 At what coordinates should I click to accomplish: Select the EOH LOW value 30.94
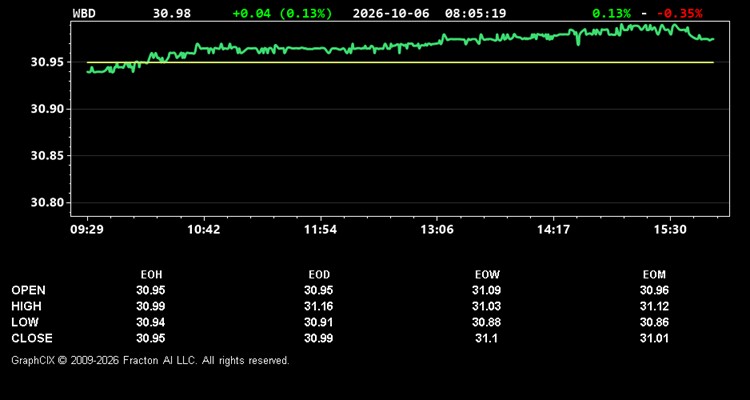[151, 322]
